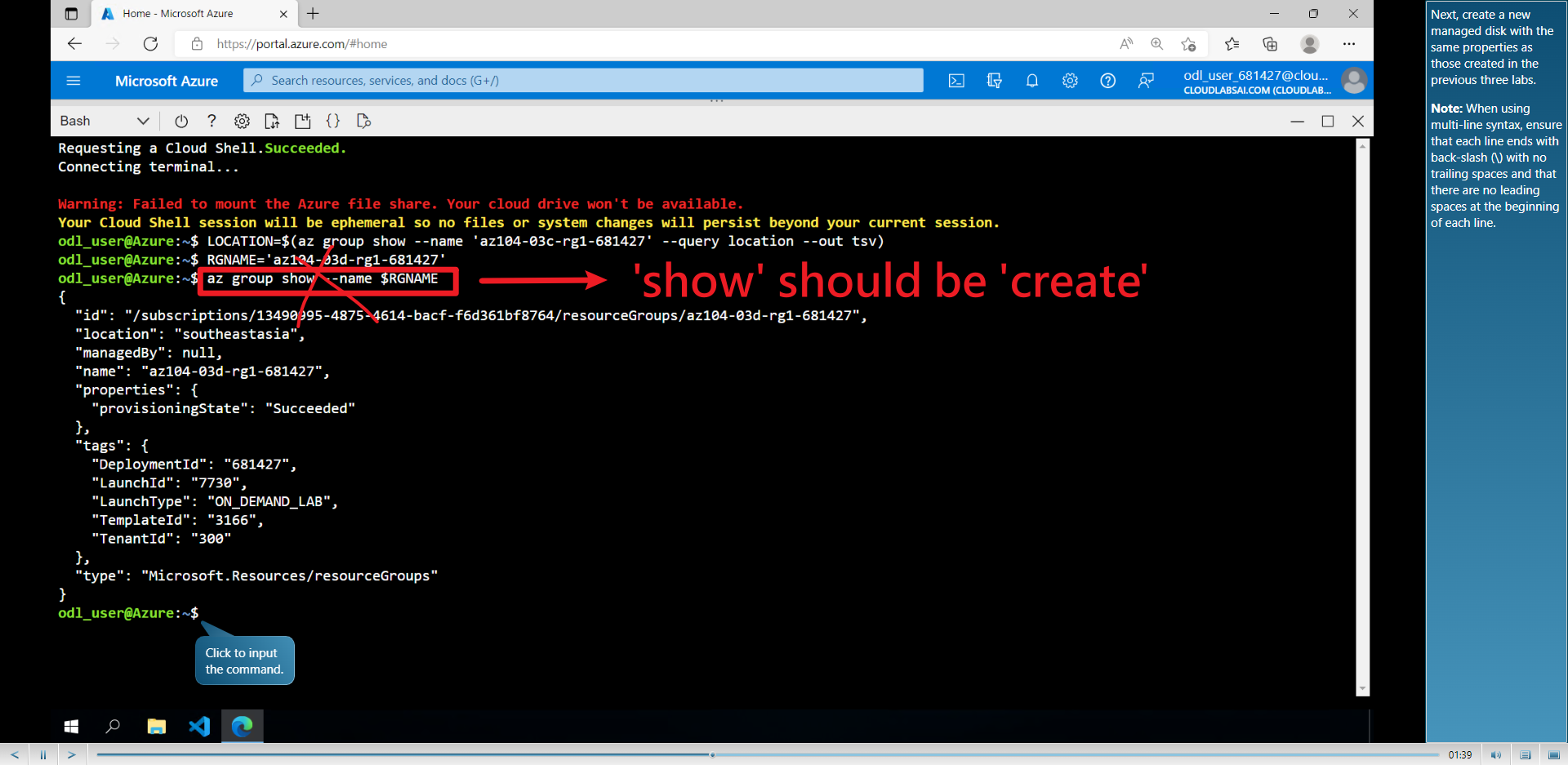
Task: Open the Cloud Shell icon in Azure top bar
Action: point(956,80)
